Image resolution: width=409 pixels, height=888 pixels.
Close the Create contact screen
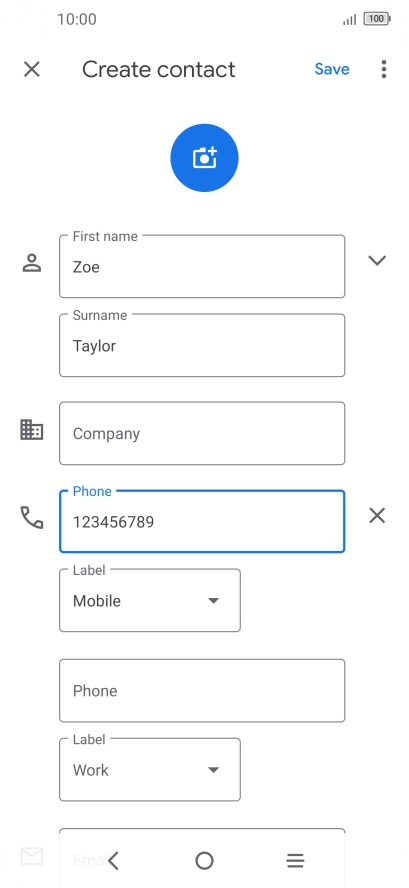click(32, 69)
